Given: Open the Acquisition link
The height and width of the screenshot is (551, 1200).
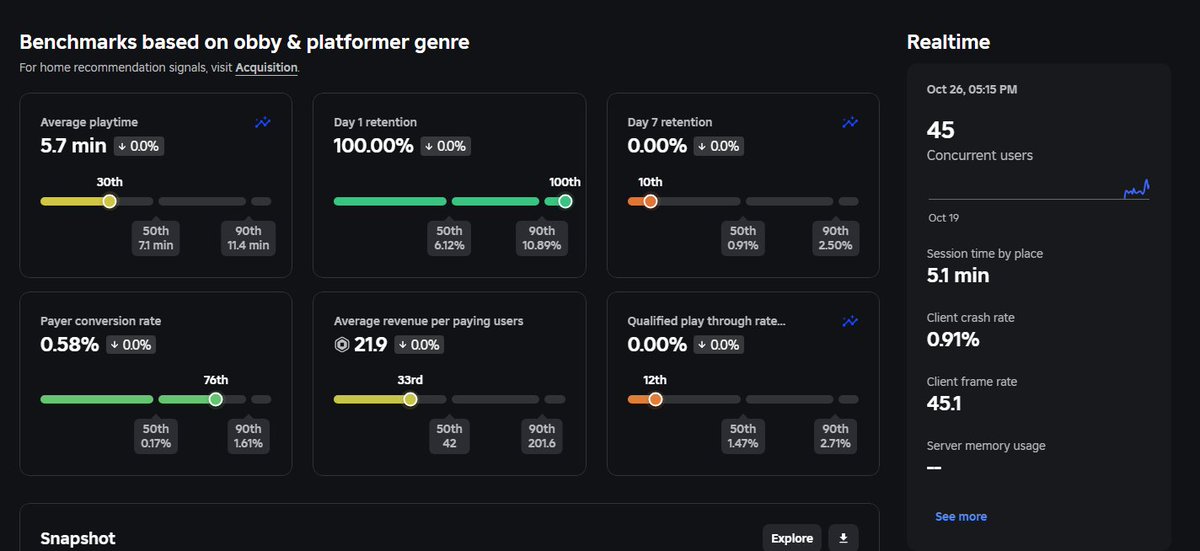Looking at the screenshot, I should click(x=266, y=68).
